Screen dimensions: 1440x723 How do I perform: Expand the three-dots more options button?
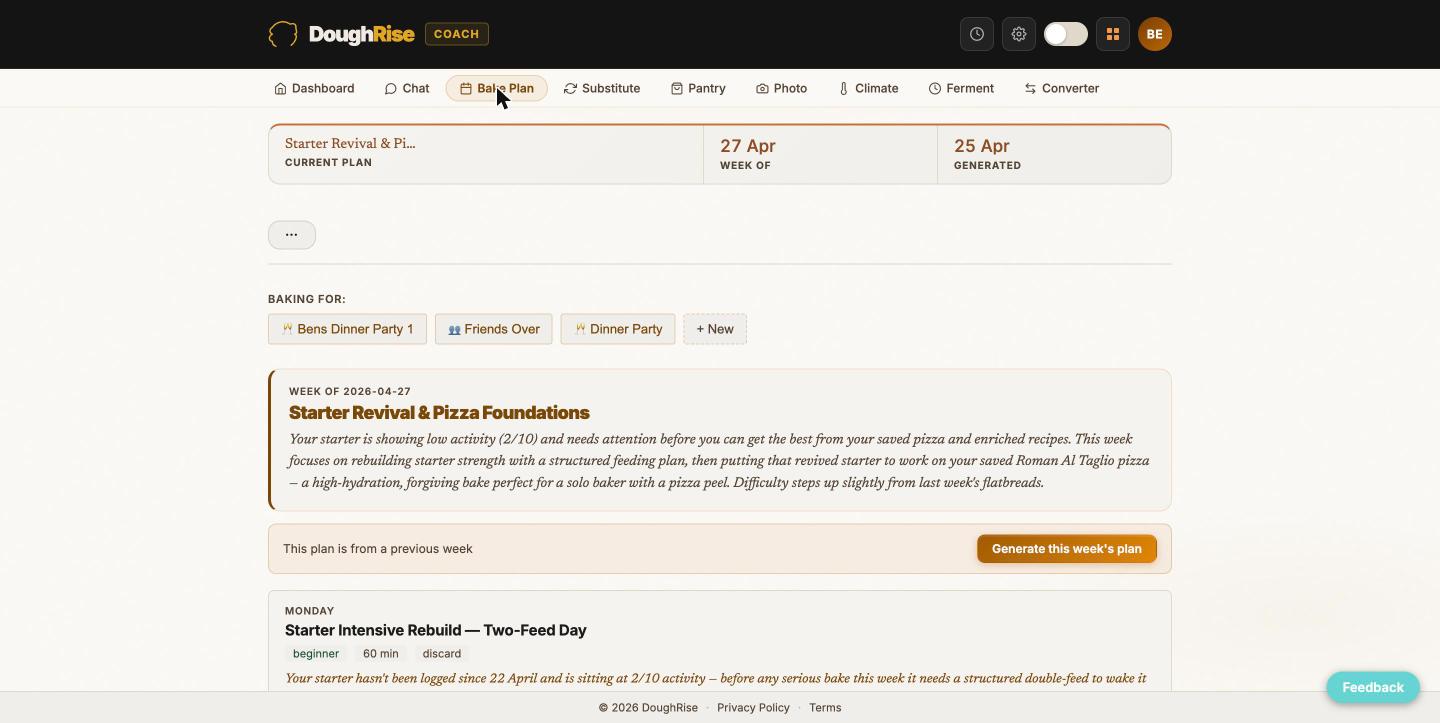click(292, 235)
